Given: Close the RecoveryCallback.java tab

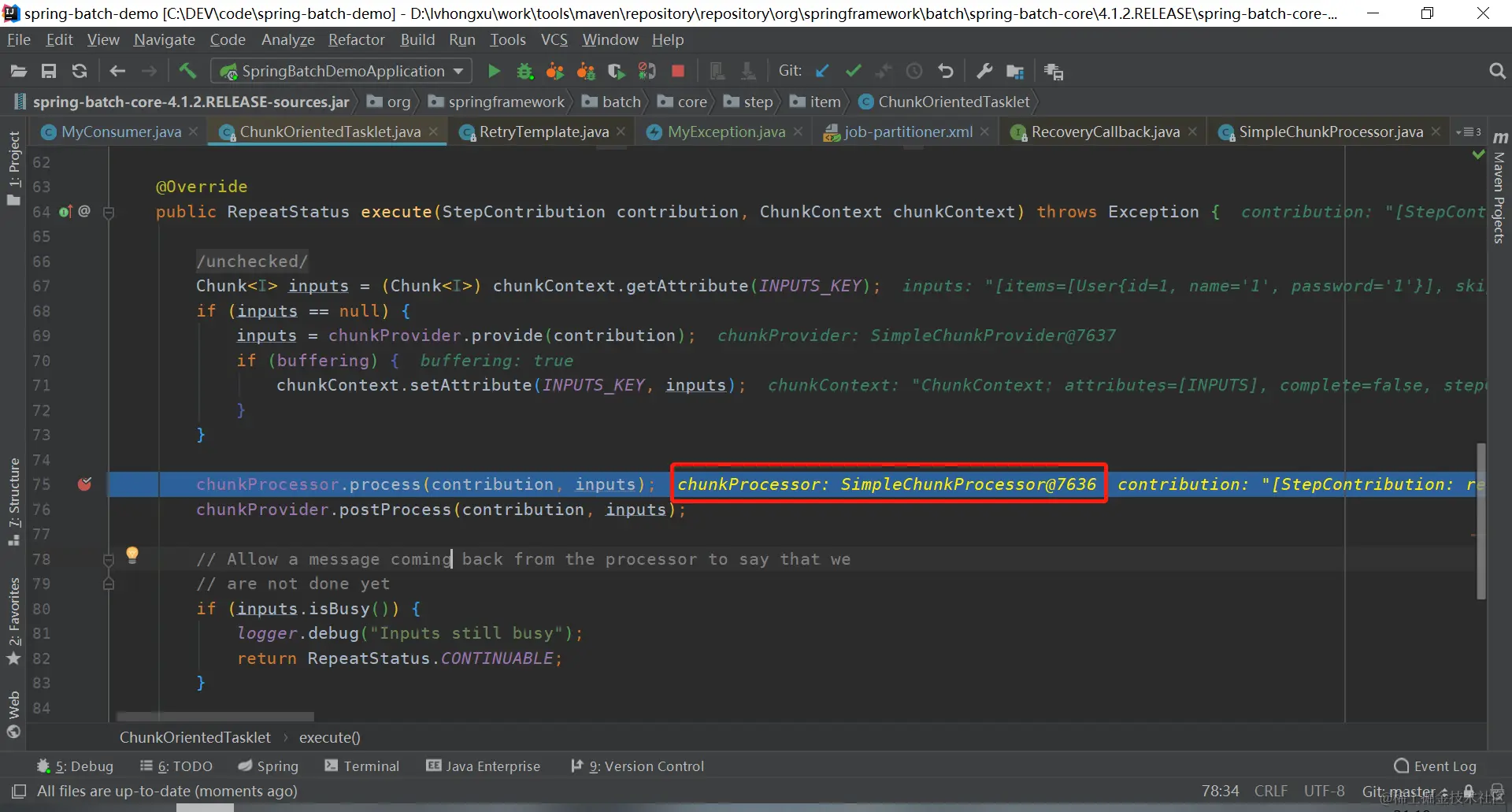Looking at the screenshot, I should point(1192,132).
